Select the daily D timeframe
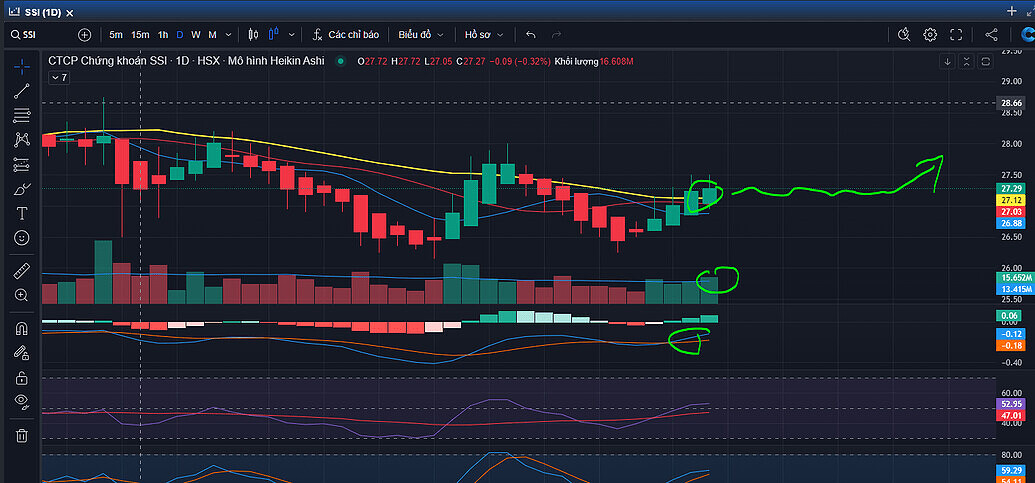Viewport: 1035px width, 483px height. pos(180,35)
